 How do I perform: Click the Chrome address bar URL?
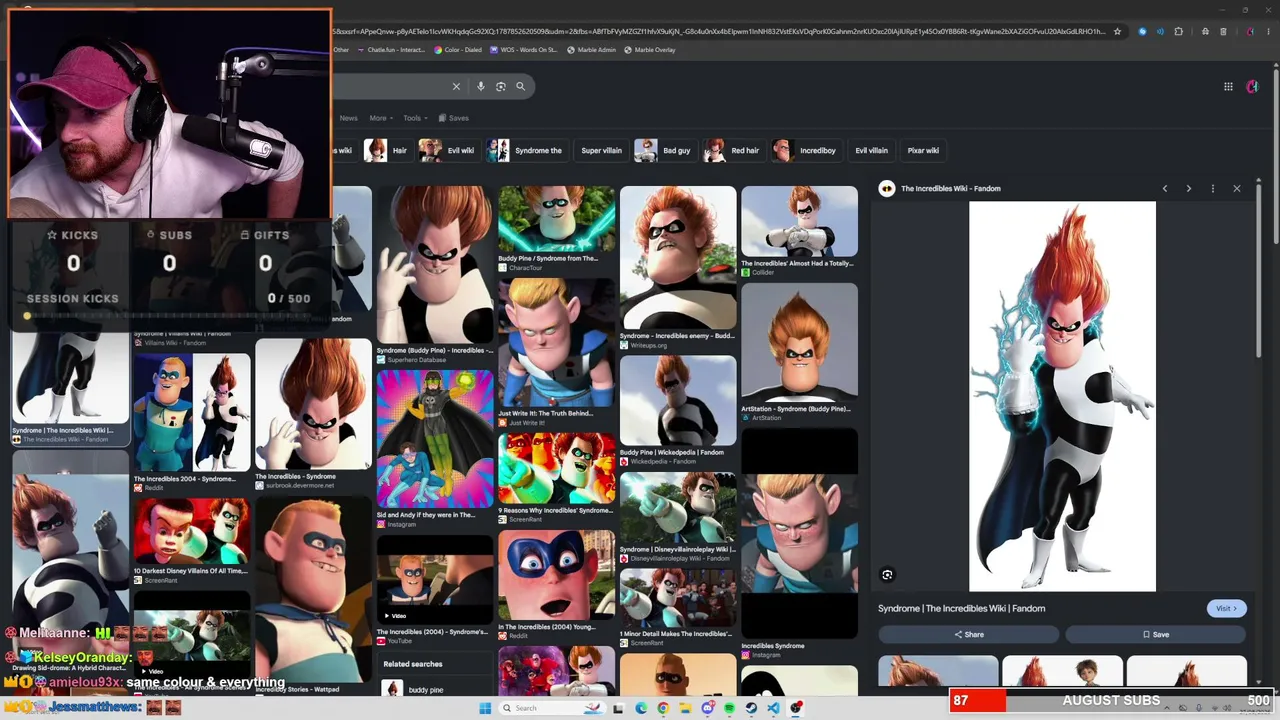(x=720, y=31)
